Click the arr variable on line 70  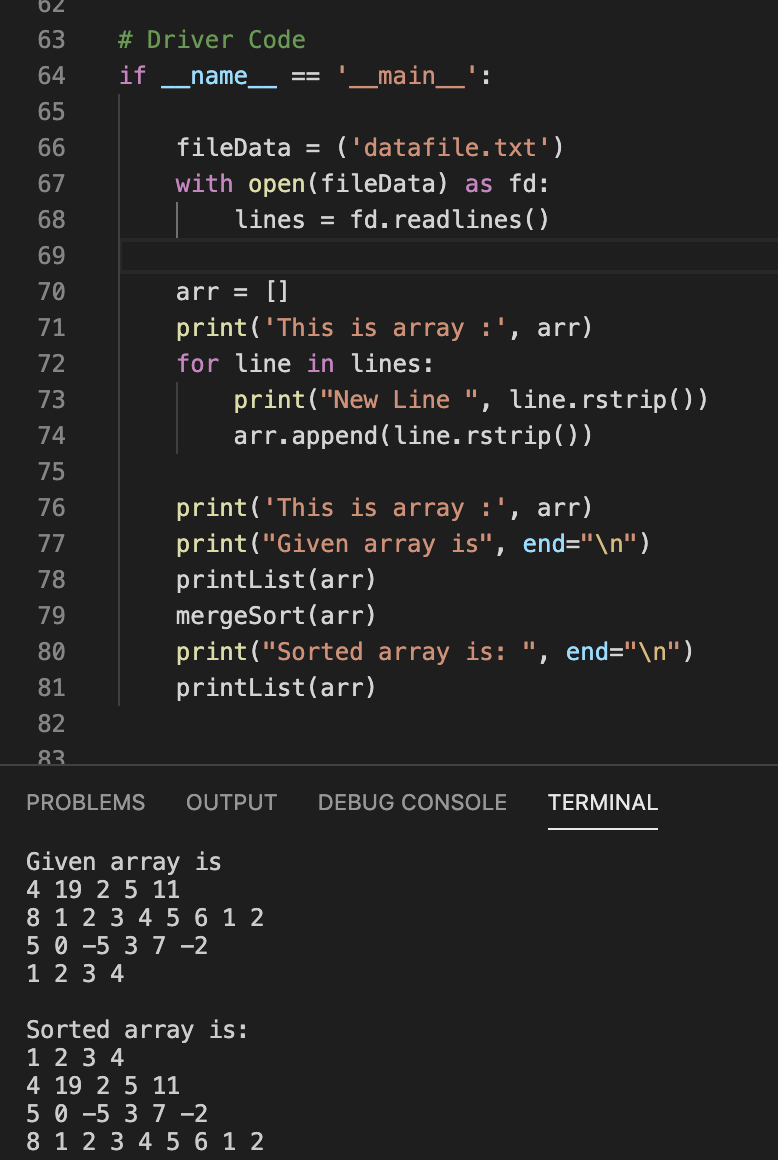coord(190,291)
